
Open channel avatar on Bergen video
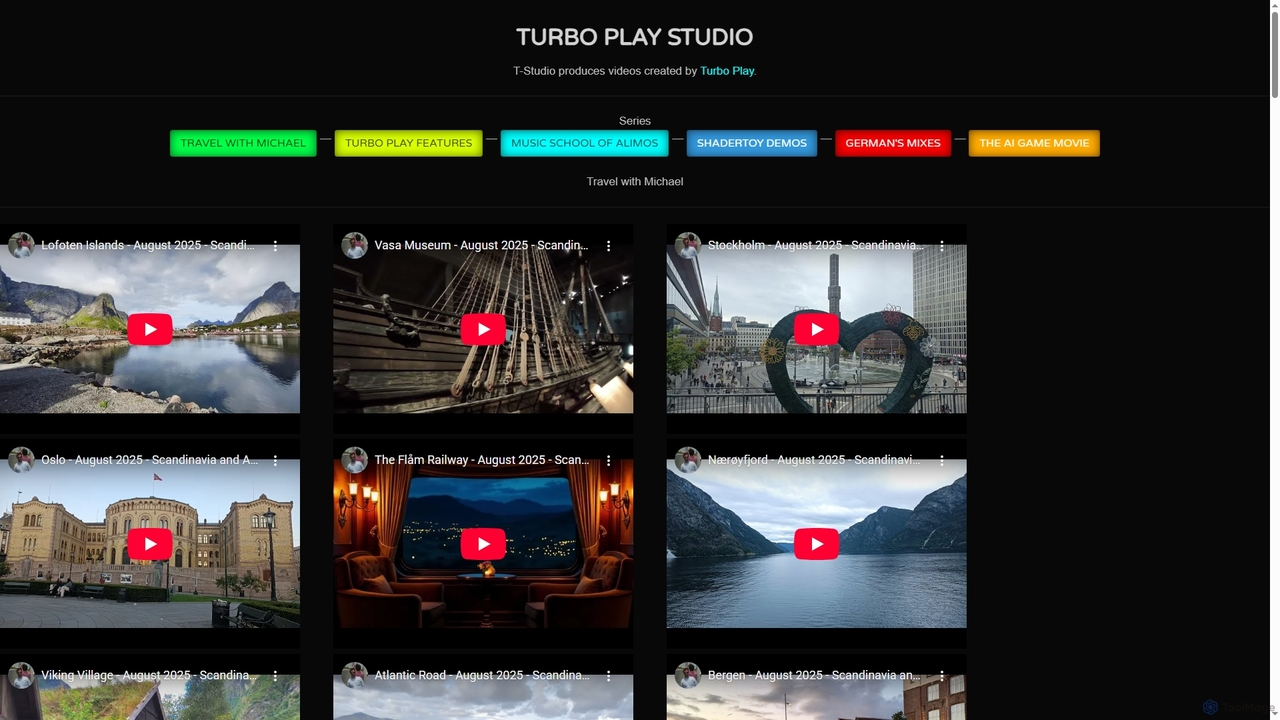(x=687, y=675)
